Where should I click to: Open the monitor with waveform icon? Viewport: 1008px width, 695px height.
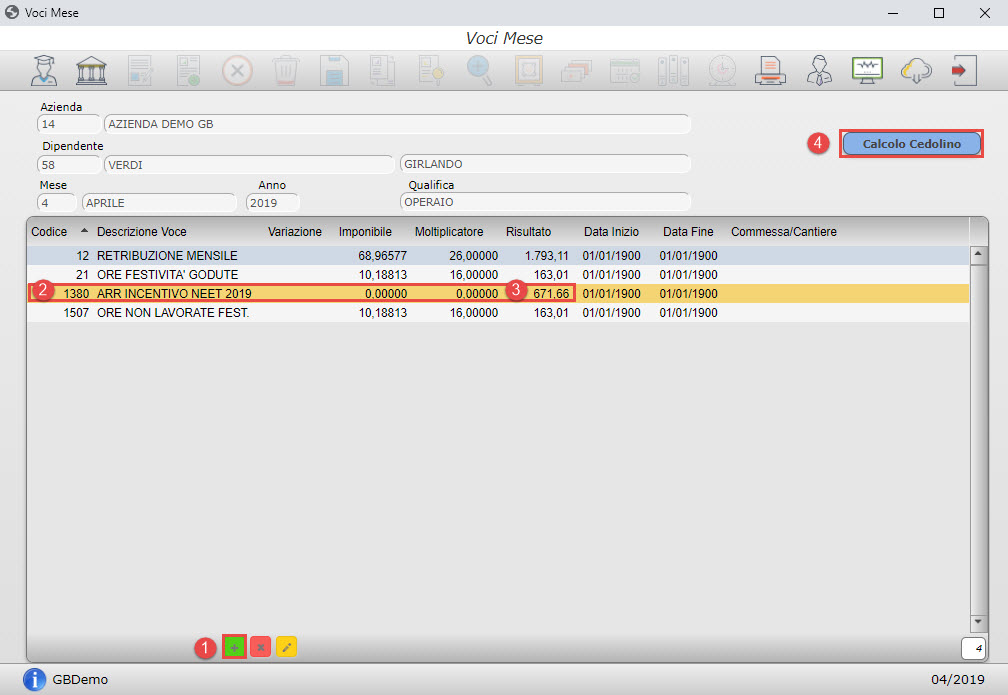point(867,70)
